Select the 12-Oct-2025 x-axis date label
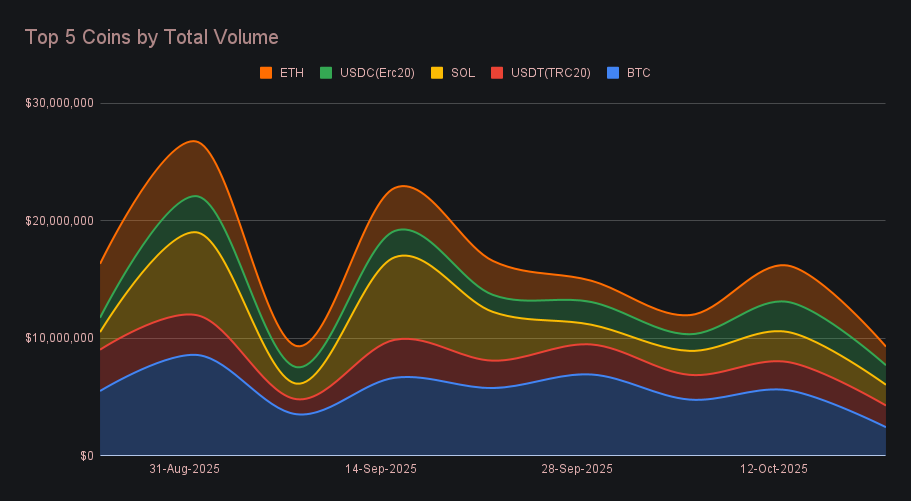Viewport: 911px width, 501px height. tap(773, 468)
